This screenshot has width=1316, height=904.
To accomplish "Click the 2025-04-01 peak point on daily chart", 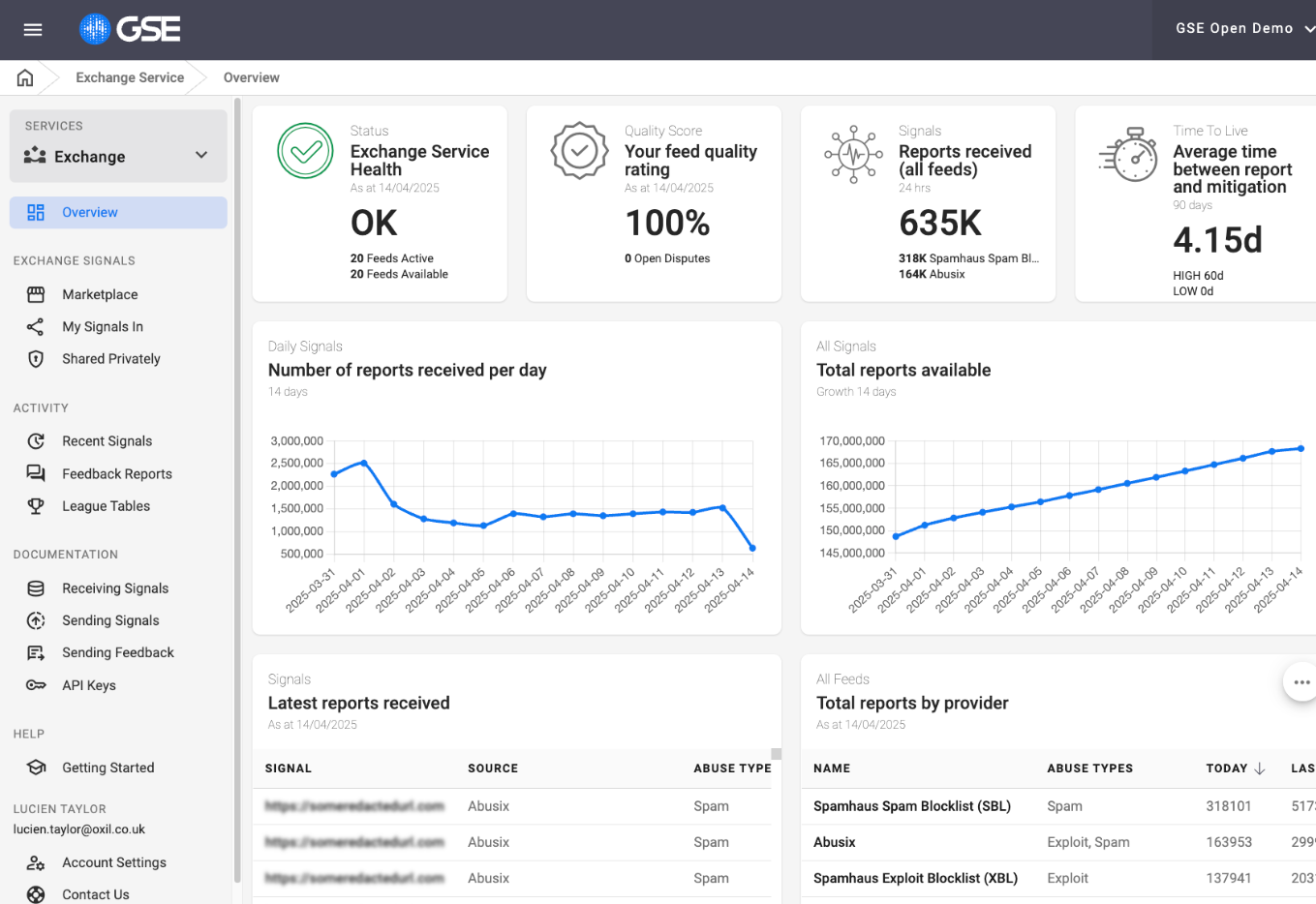I will 364,463.
